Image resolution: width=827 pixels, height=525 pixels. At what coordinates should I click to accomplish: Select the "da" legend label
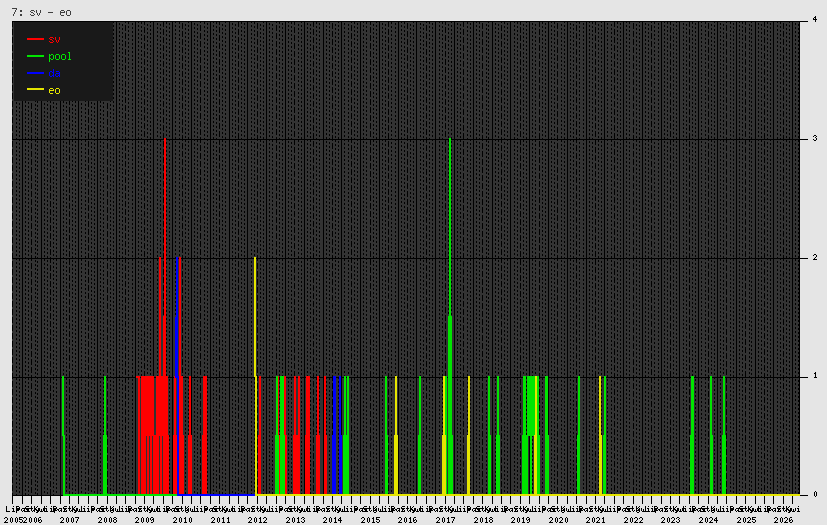point(54,73)
